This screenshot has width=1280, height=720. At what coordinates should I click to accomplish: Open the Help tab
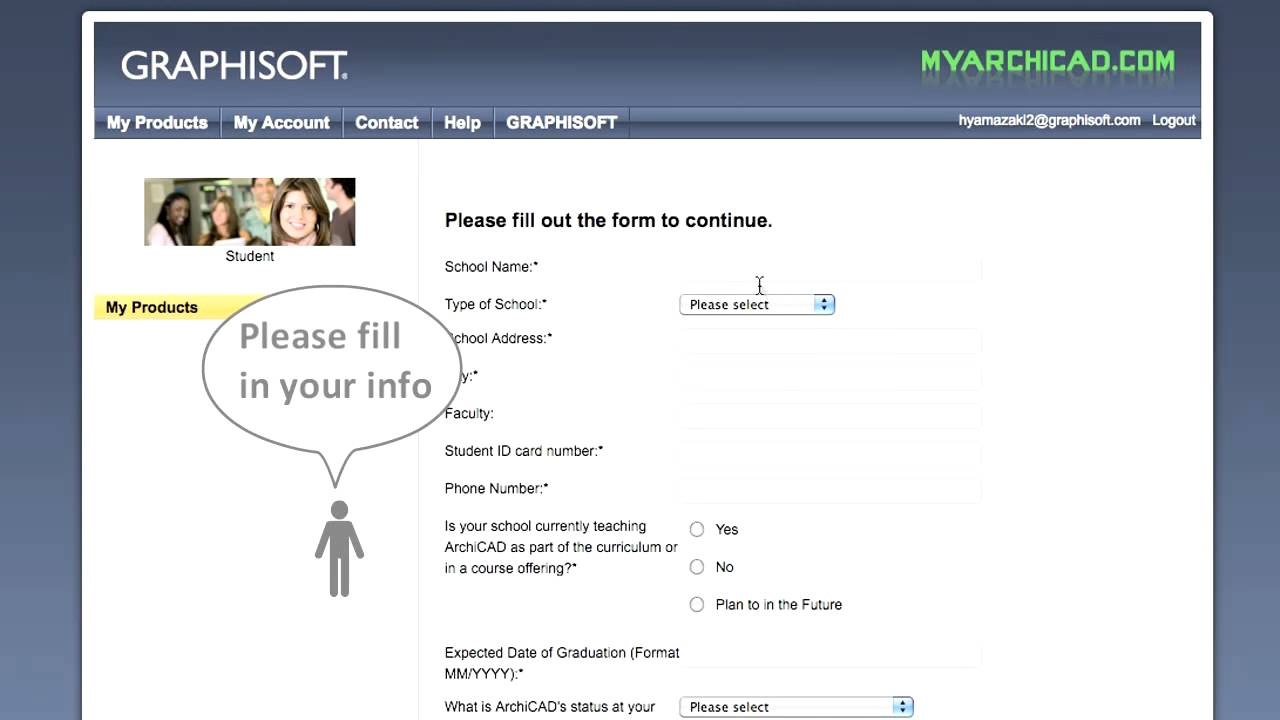[x=462, y=123]
